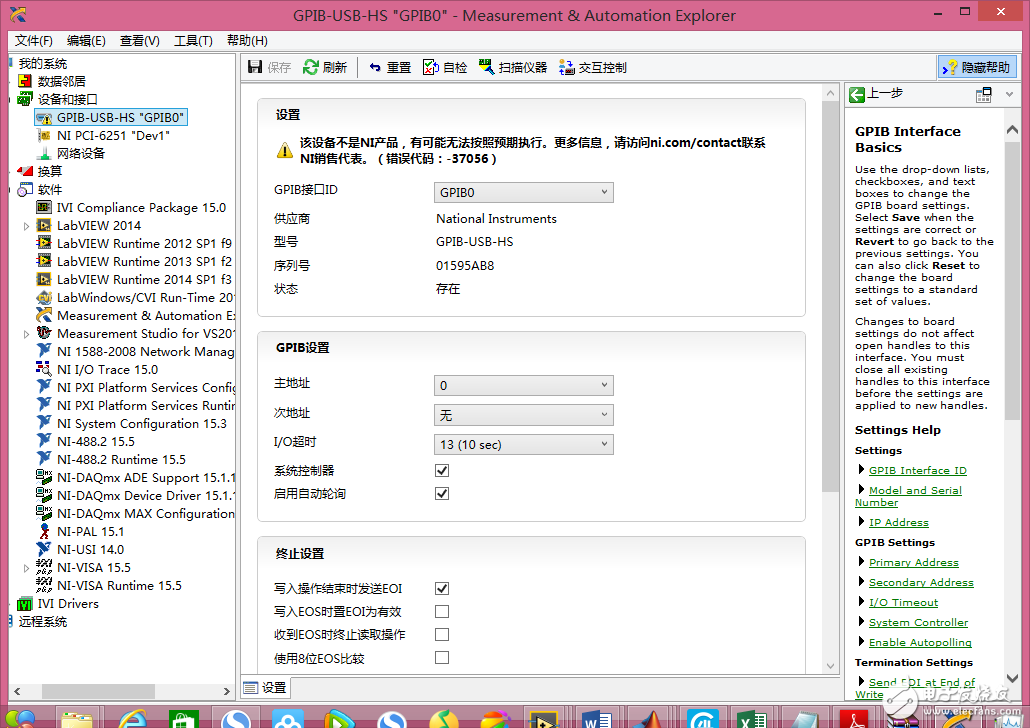Click the Save (保存) floppy disk icon
This screenshot has height=728, width=1030.
(255, 67)
